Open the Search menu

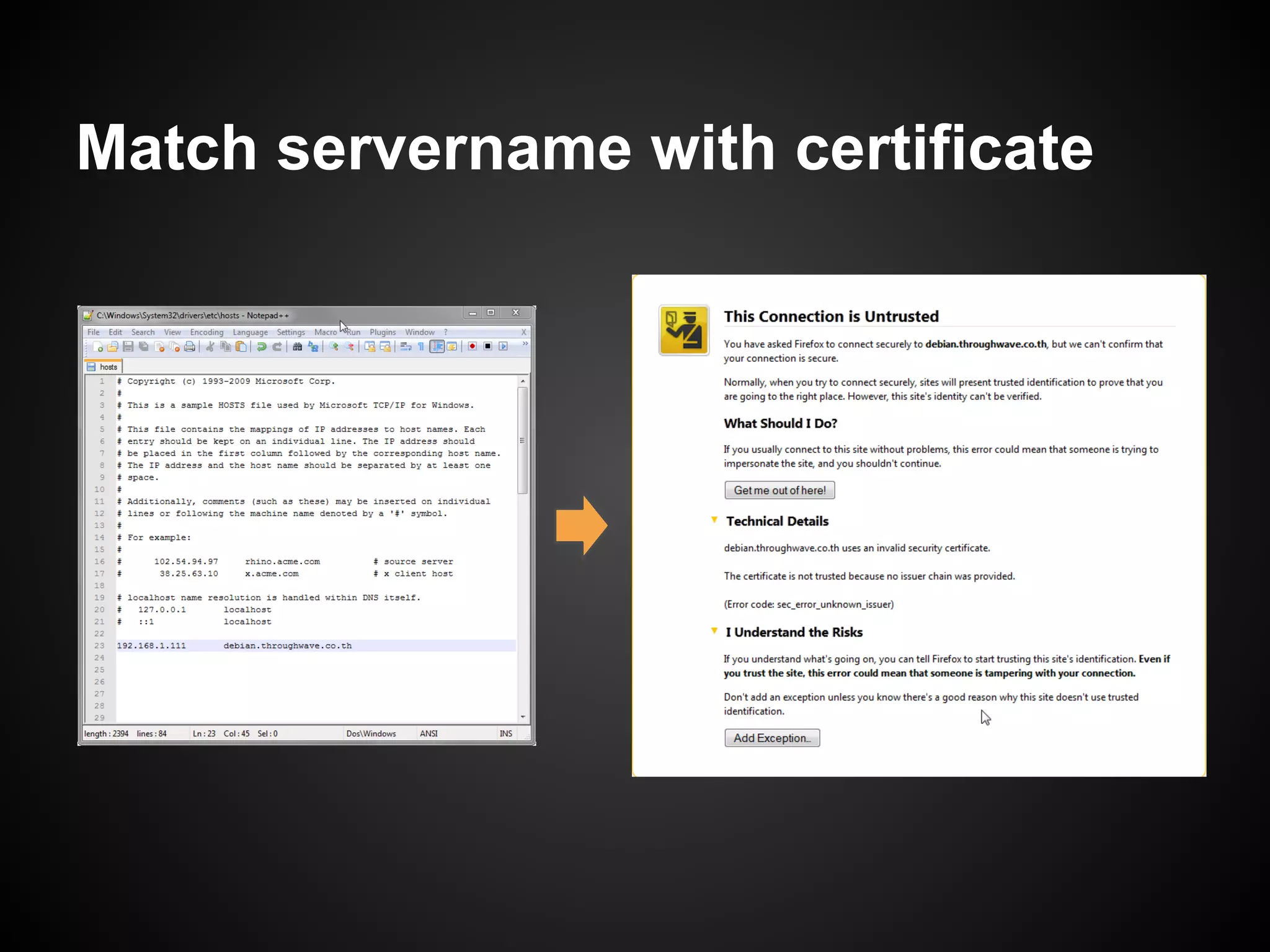pyautogui.click(x=143, y=332)
